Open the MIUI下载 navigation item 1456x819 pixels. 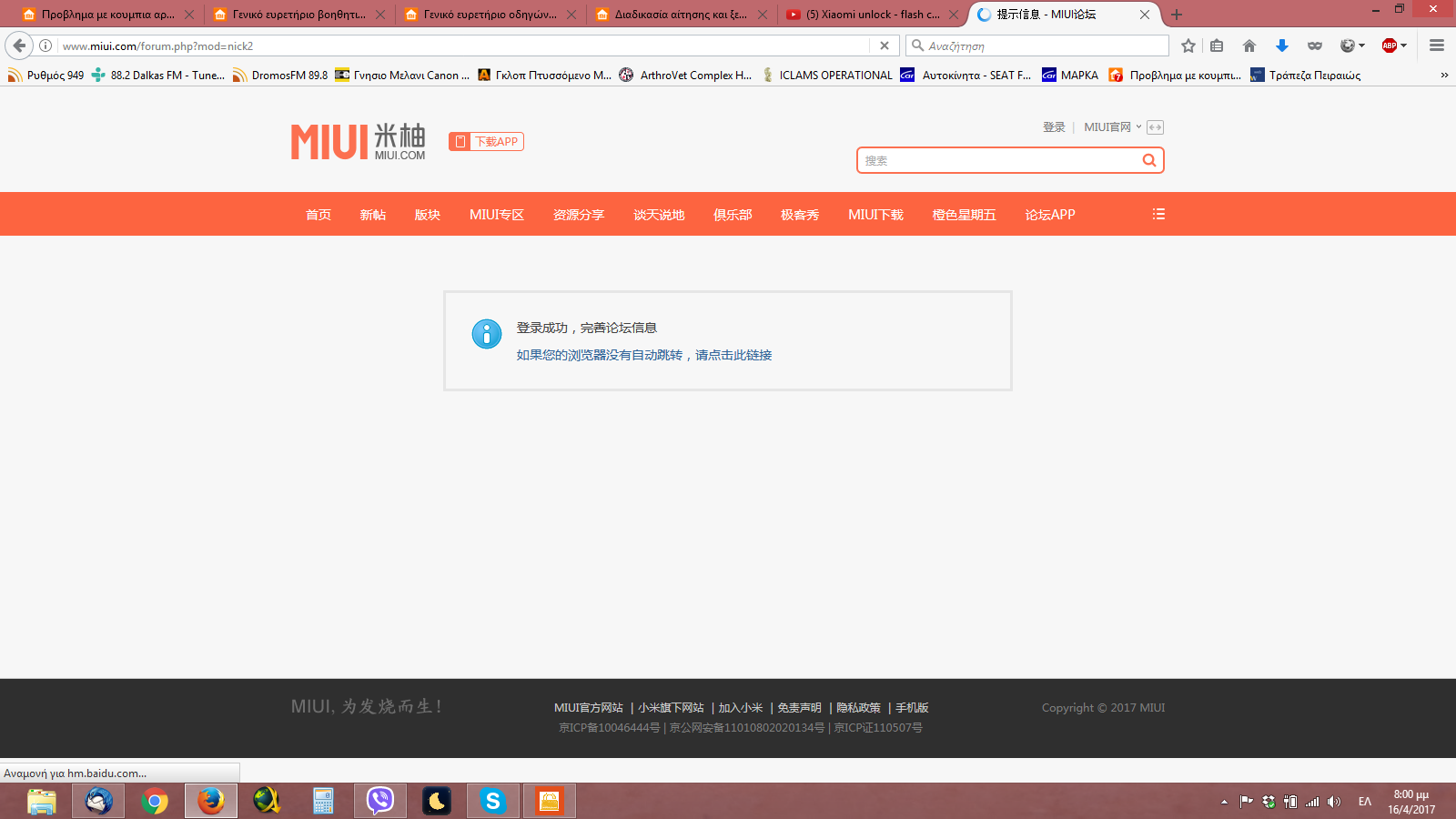click(x=875, y=215)
